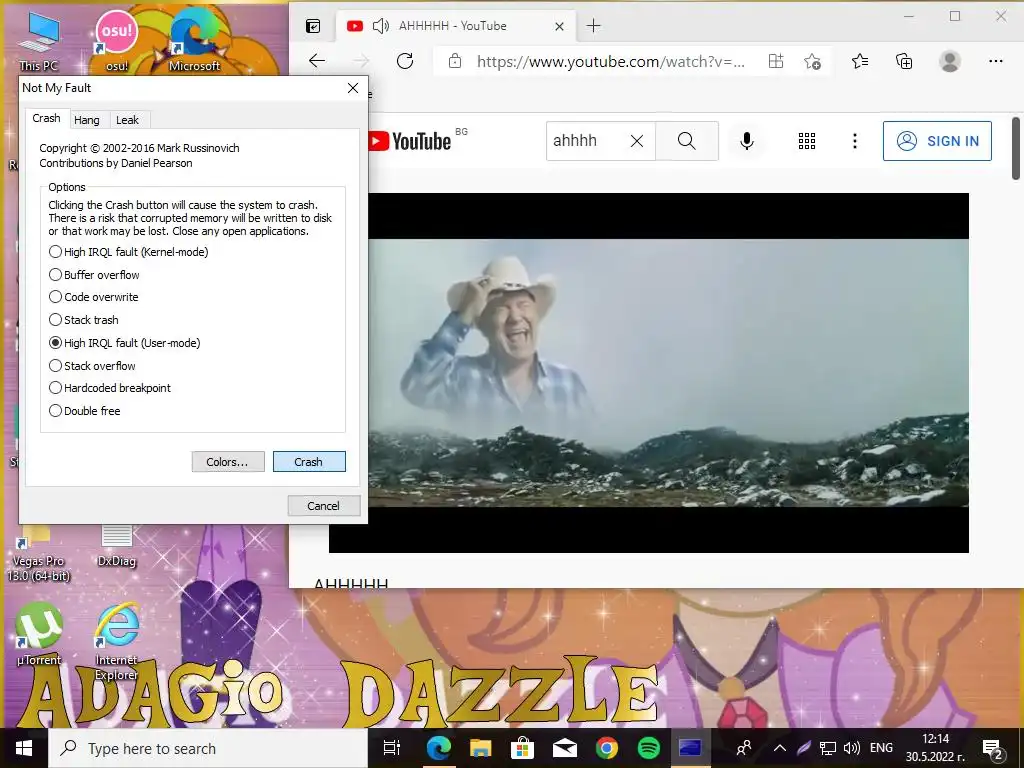Switch ENG input language
Screen dimensions: 1024x768
pos(881,748)
